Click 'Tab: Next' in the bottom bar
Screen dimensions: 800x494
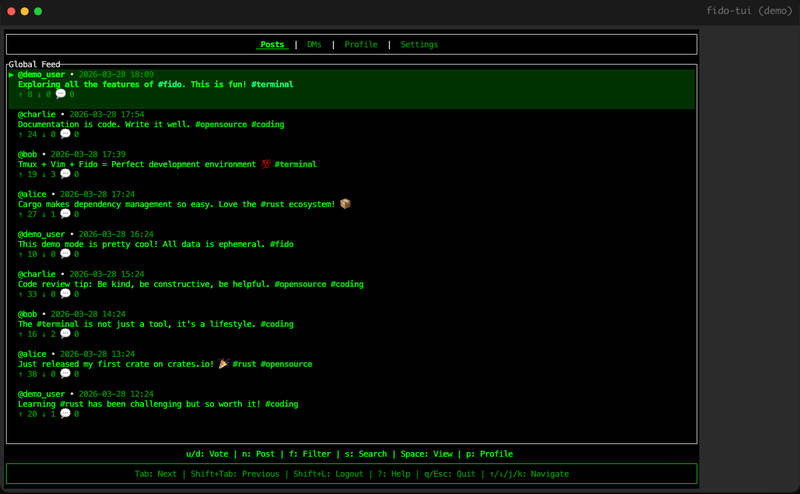[156, 474]
